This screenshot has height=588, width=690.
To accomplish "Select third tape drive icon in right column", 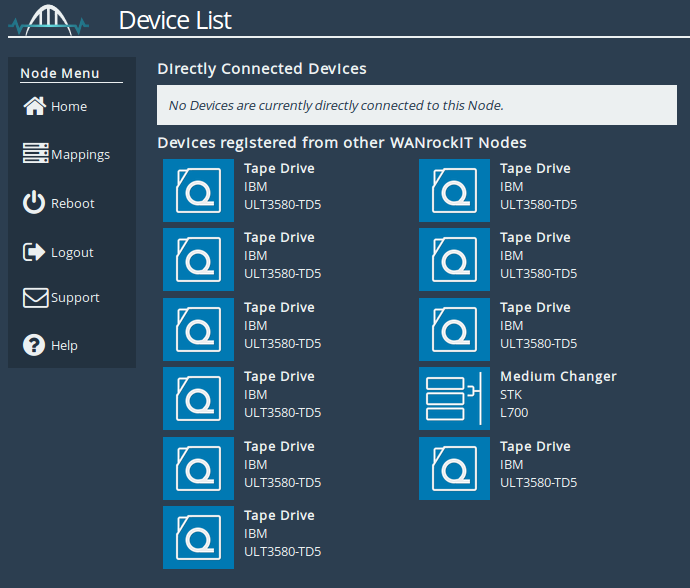I will tap(454, 329).
